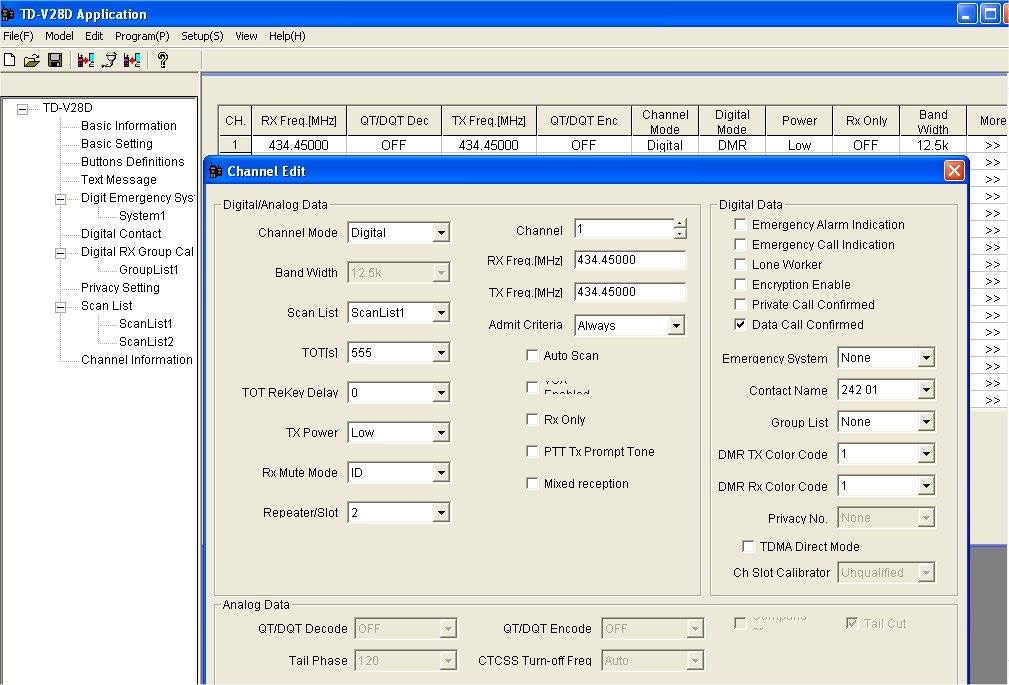This screenshot has height=685, width=1009.
Task: Open the Program(P) menu
Action: (x=142, y=36)
